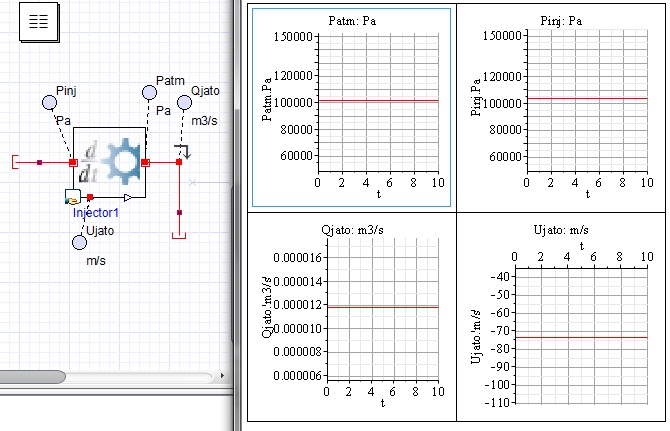Select the Ujato: m/s plot panel
670x431 pixels.
point(559,316)
